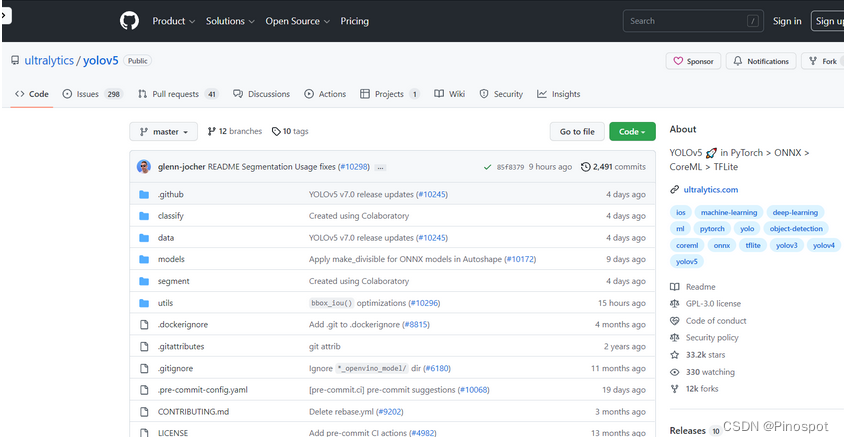
Task: Open the Pull requests tab
Action: tap(178, 94)
